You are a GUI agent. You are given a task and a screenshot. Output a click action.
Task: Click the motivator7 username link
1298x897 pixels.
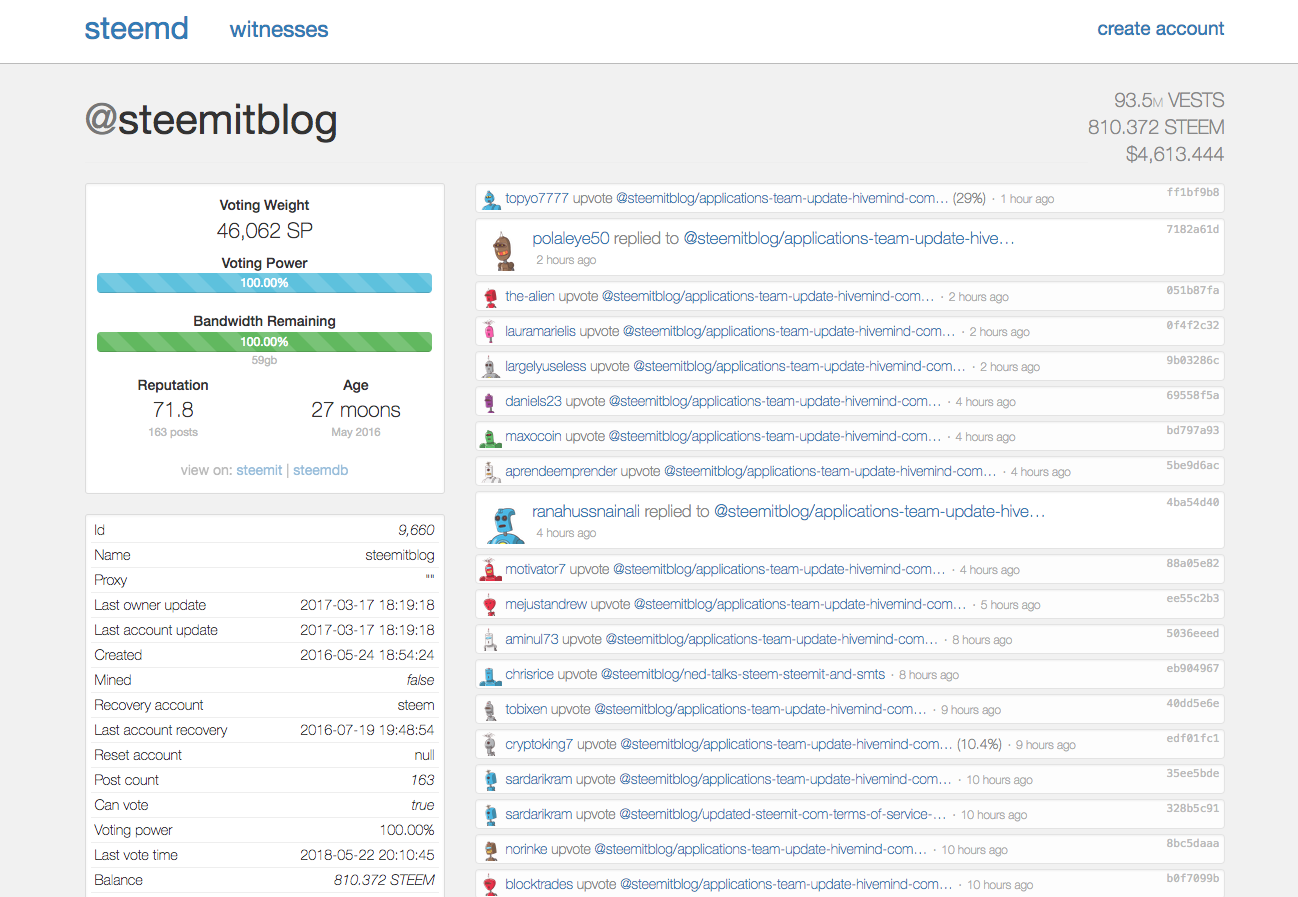[535, 570]
